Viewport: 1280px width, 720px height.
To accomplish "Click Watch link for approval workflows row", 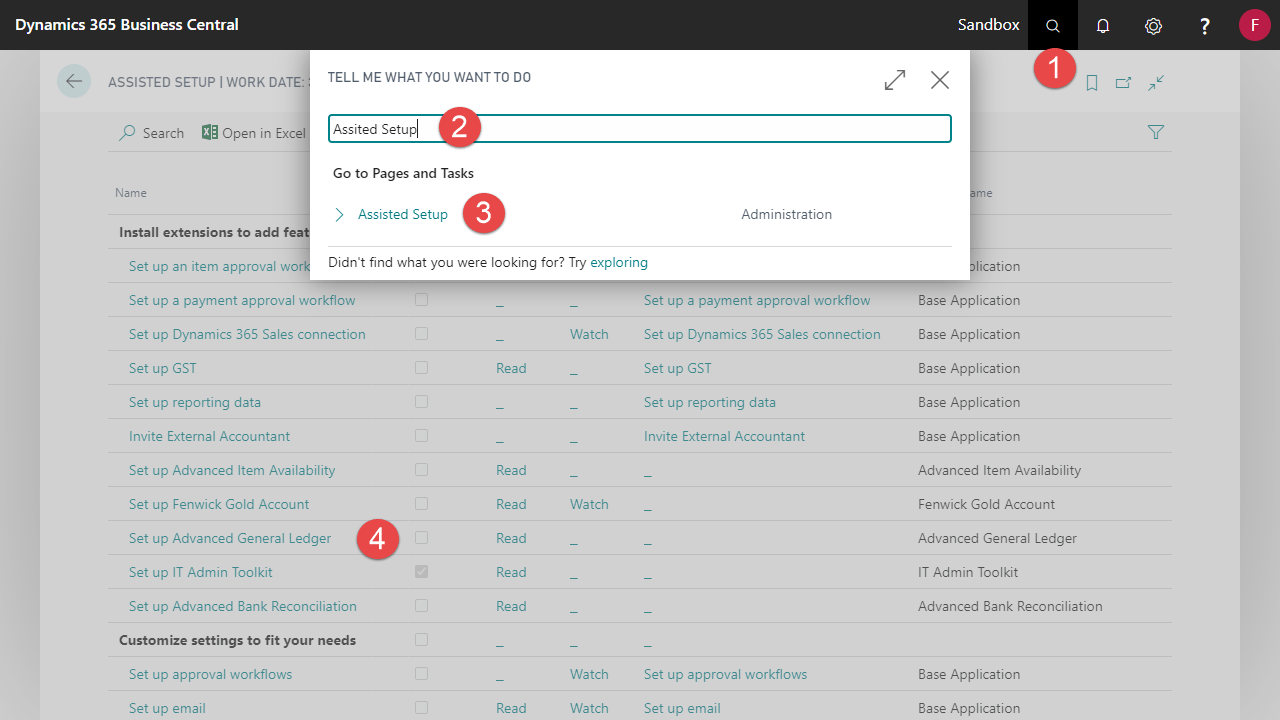I will [x=589, y=674].
